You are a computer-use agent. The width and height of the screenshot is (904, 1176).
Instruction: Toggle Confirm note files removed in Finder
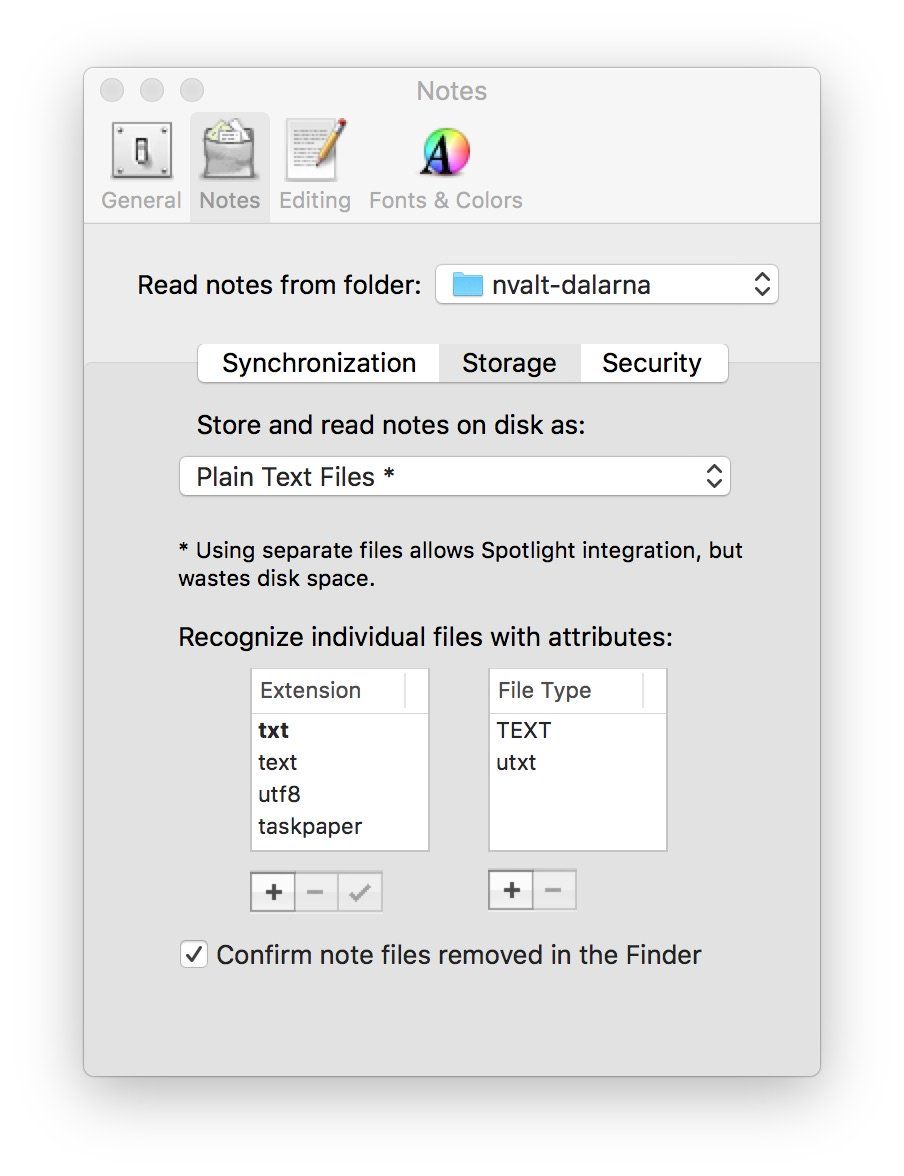(193, 954)
